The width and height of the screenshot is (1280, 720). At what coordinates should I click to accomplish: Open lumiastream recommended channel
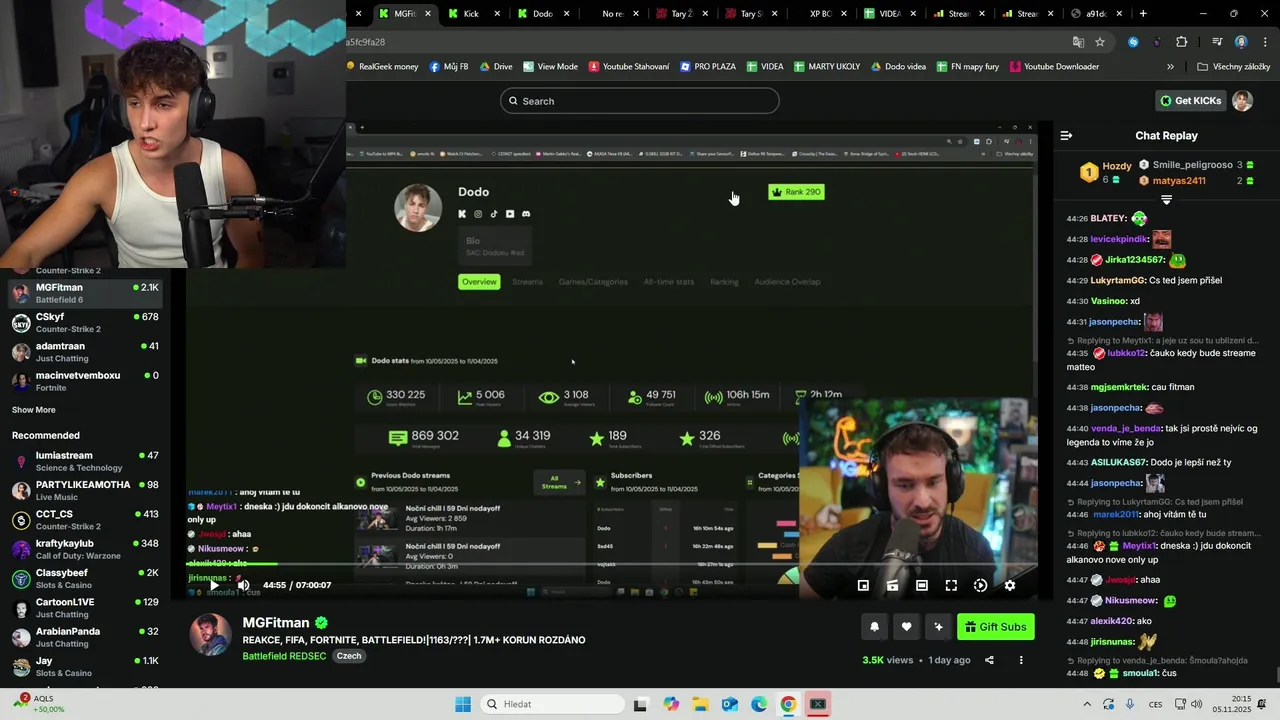pyautogui.click(x=86, y=461)
